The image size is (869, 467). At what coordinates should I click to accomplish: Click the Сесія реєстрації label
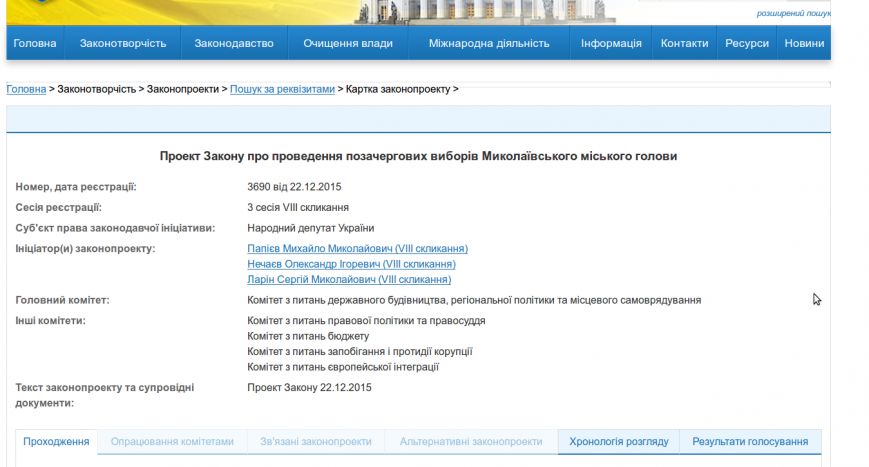coord(59,208)
